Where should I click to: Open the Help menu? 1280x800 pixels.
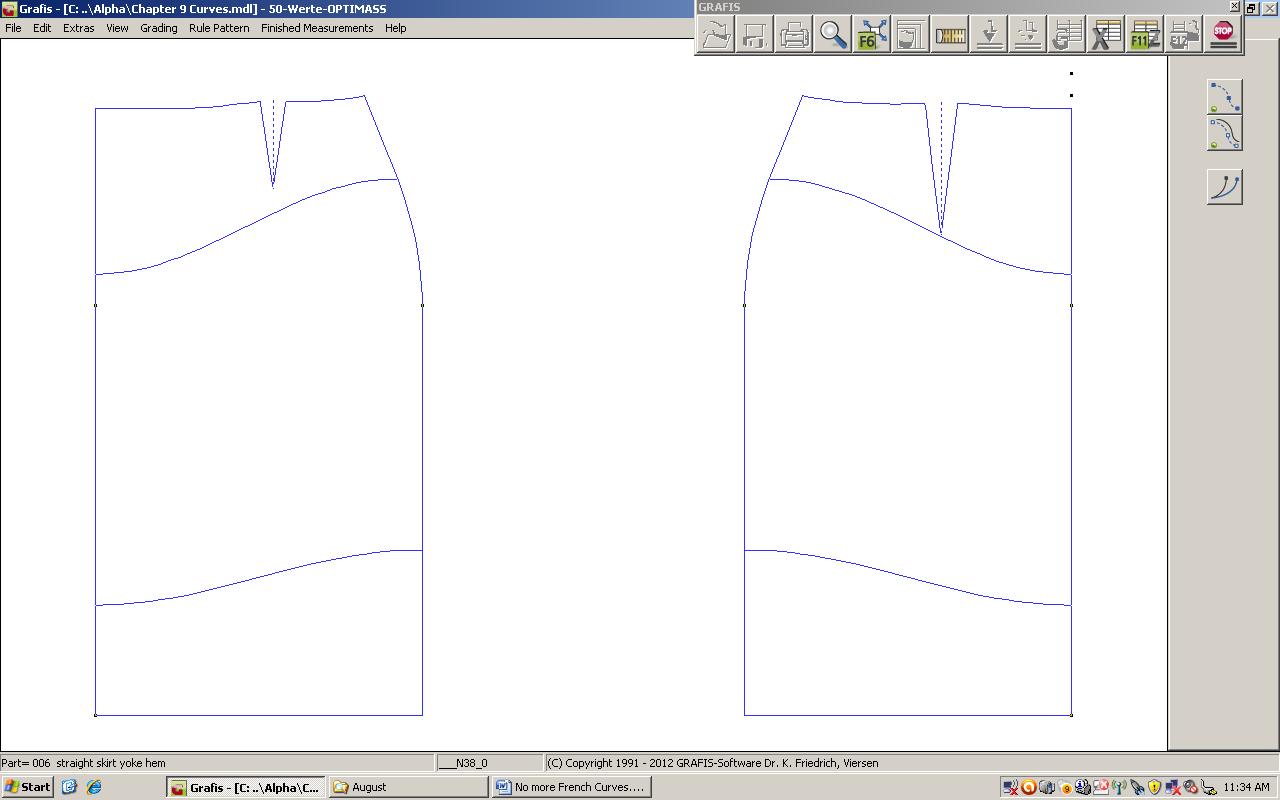[x=396, y=28]
